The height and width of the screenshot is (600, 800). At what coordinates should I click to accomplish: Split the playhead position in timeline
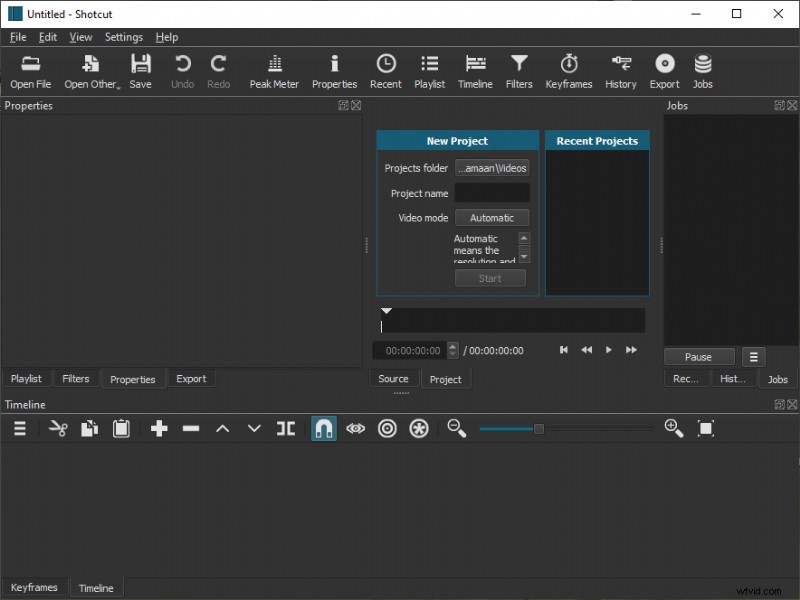tap(286, 428)
